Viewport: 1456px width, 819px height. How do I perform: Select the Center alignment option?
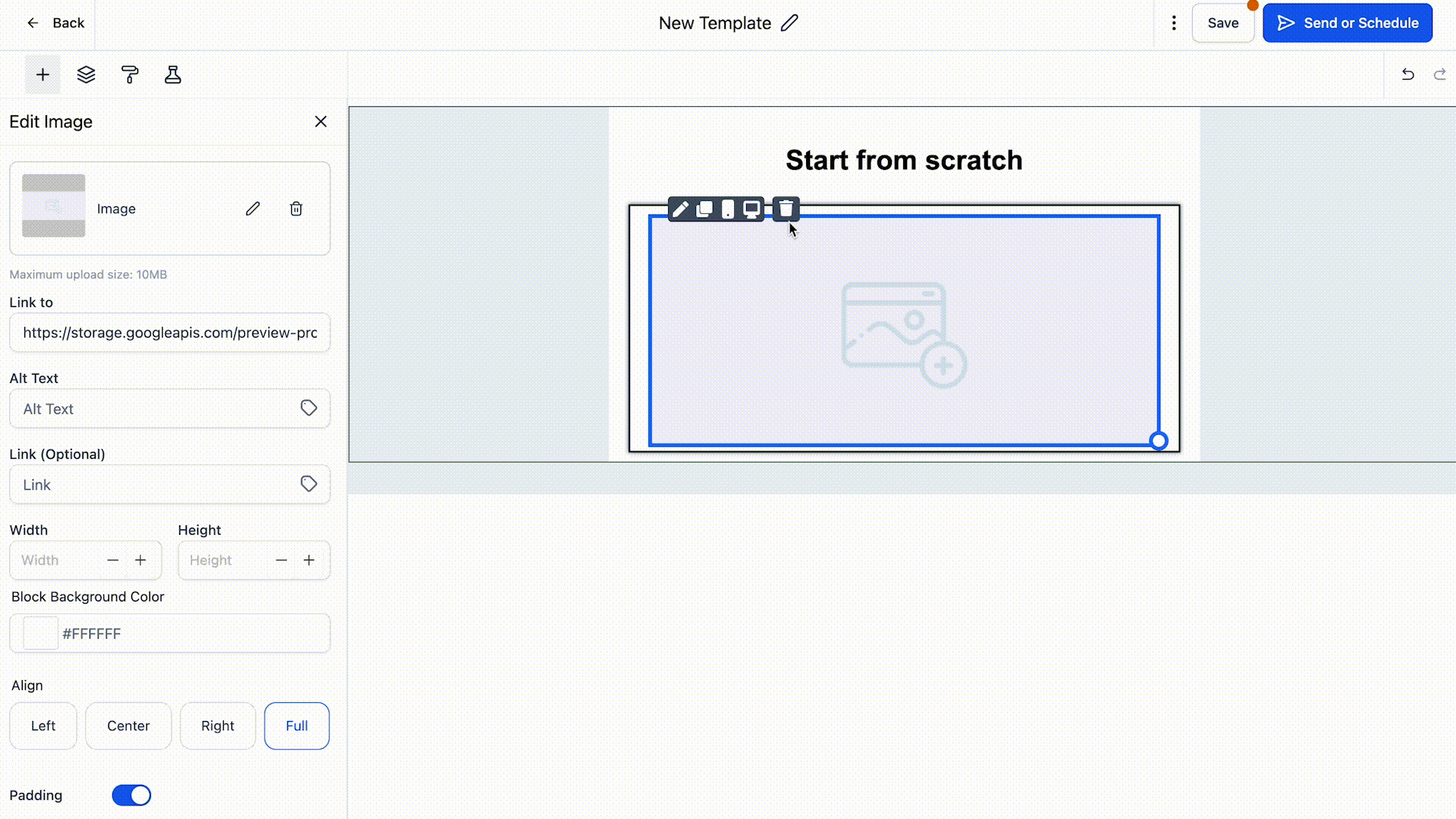tap(128, 726)
